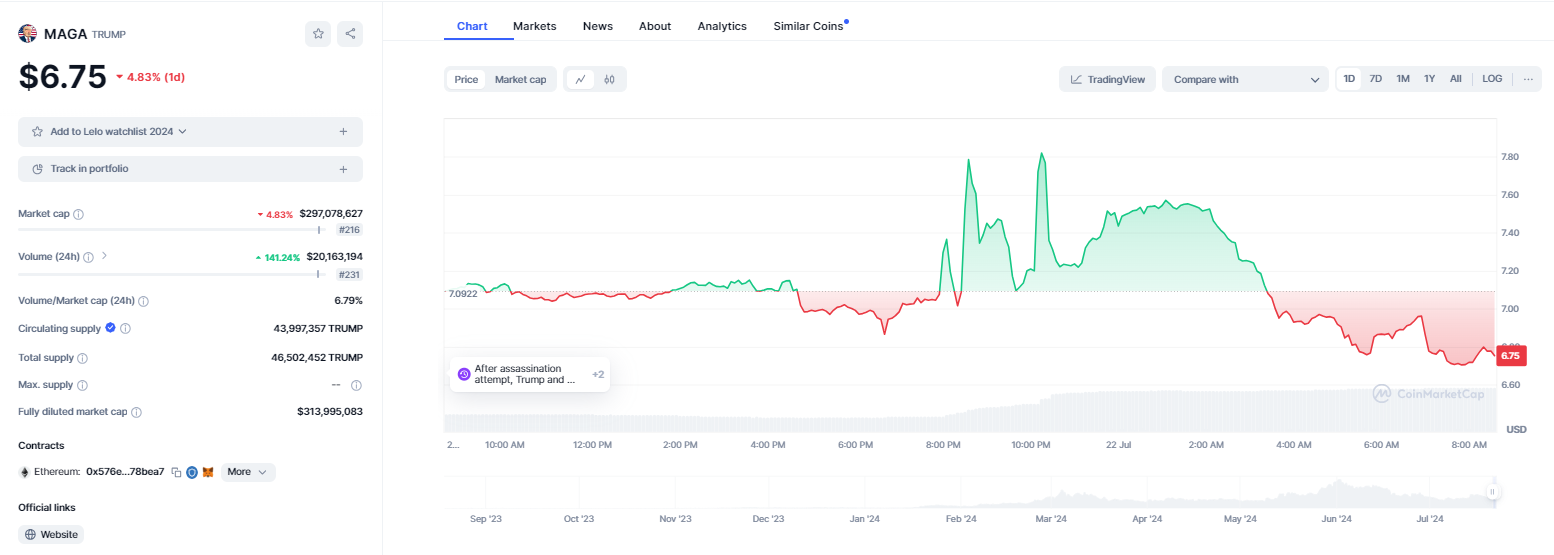
Task: Switch chart to Market cap view
Action: coord(520,79)
